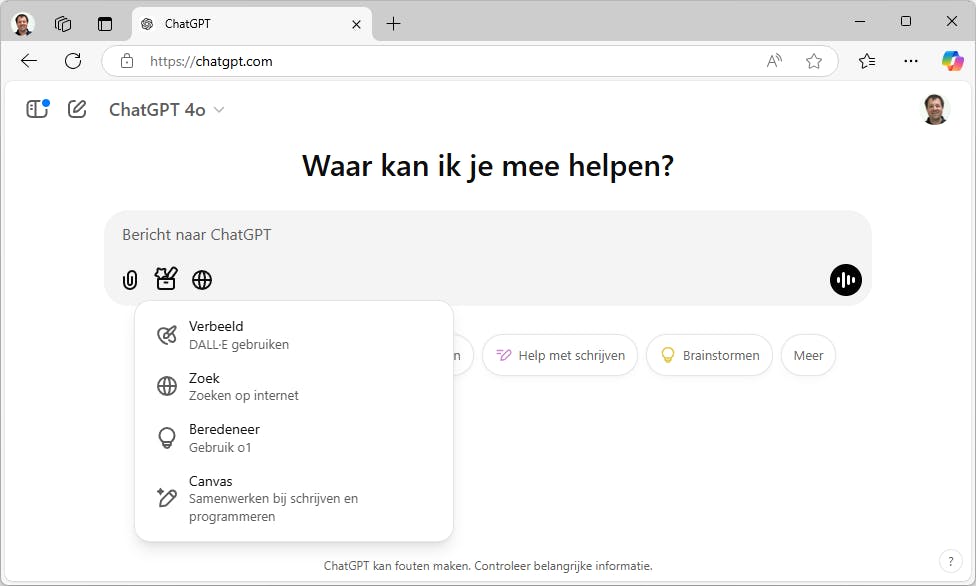Start voice mode with the waveform button
This screenshot has height=586, width=976.
point(845,280)
